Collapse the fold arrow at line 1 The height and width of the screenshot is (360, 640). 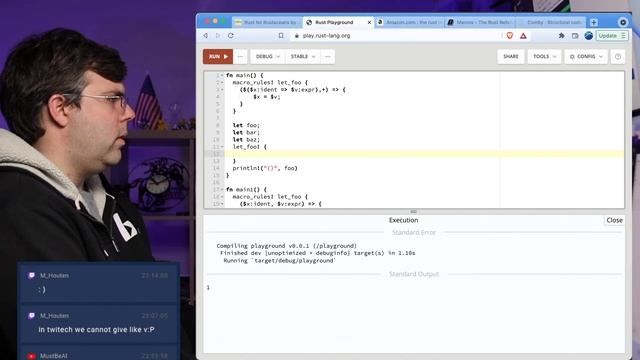click(222, 76)
